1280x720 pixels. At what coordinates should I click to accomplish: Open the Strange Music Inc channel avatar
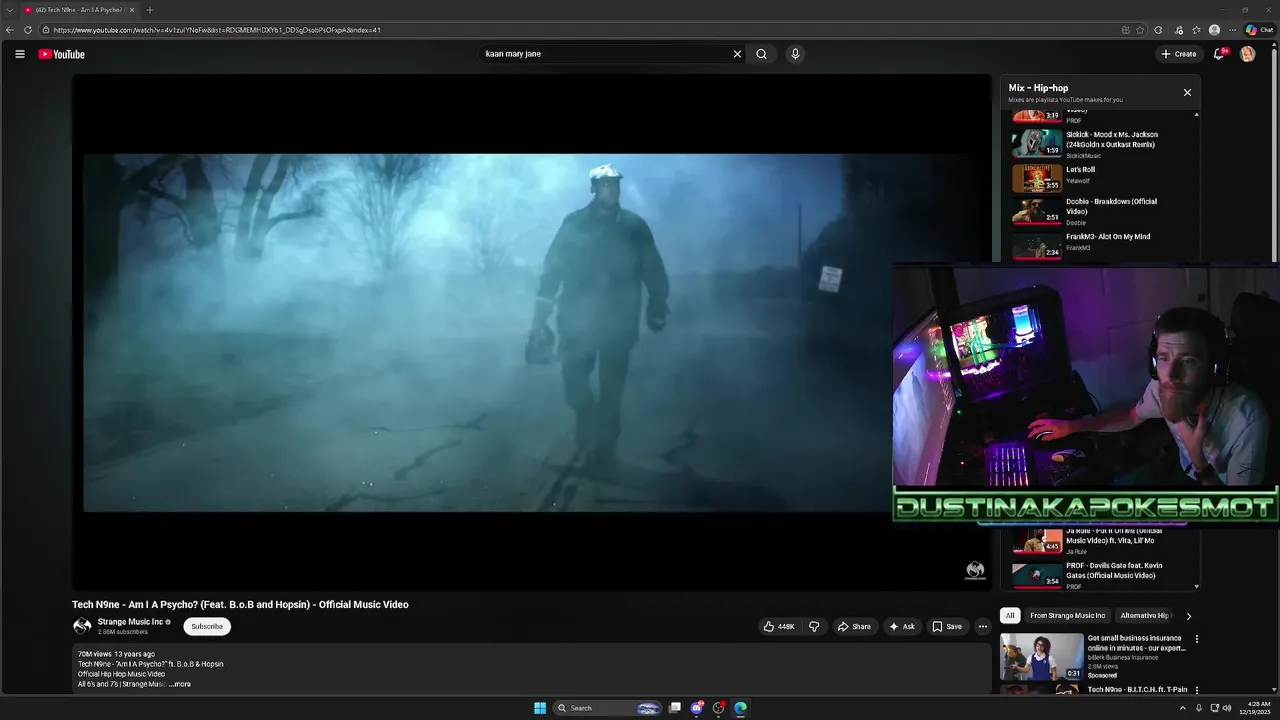click(82, 626)
